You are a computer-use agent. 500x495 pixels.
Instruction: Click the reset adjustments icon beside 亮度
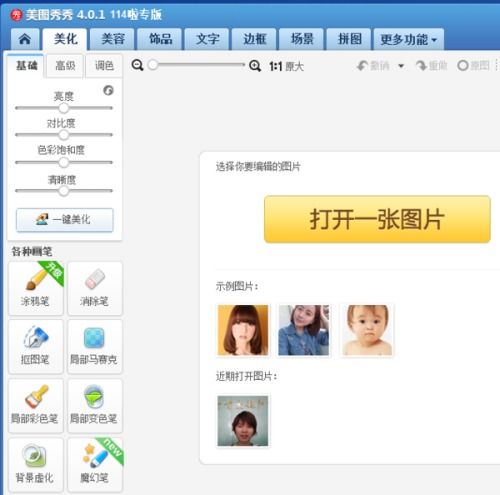[x=108, y=90]
